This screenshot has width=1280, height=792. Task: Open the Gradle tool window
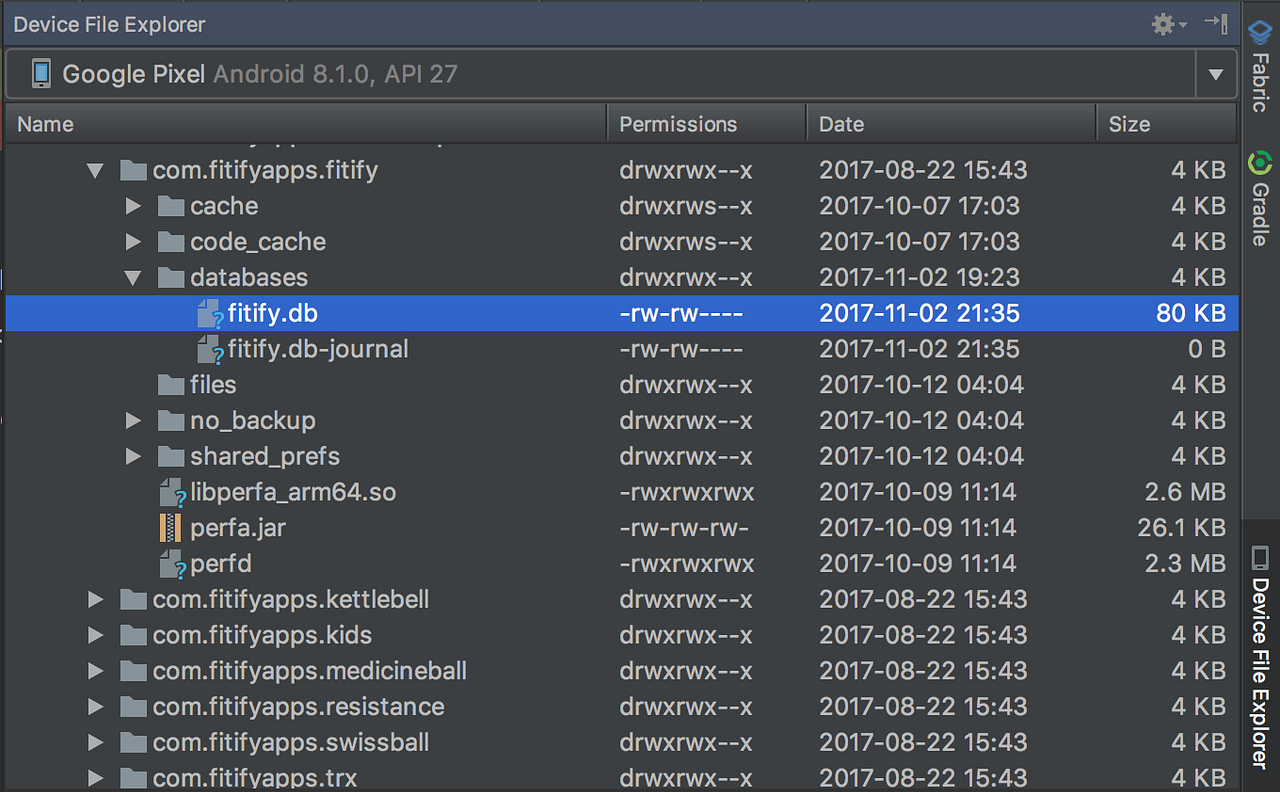coord(1260,198)
